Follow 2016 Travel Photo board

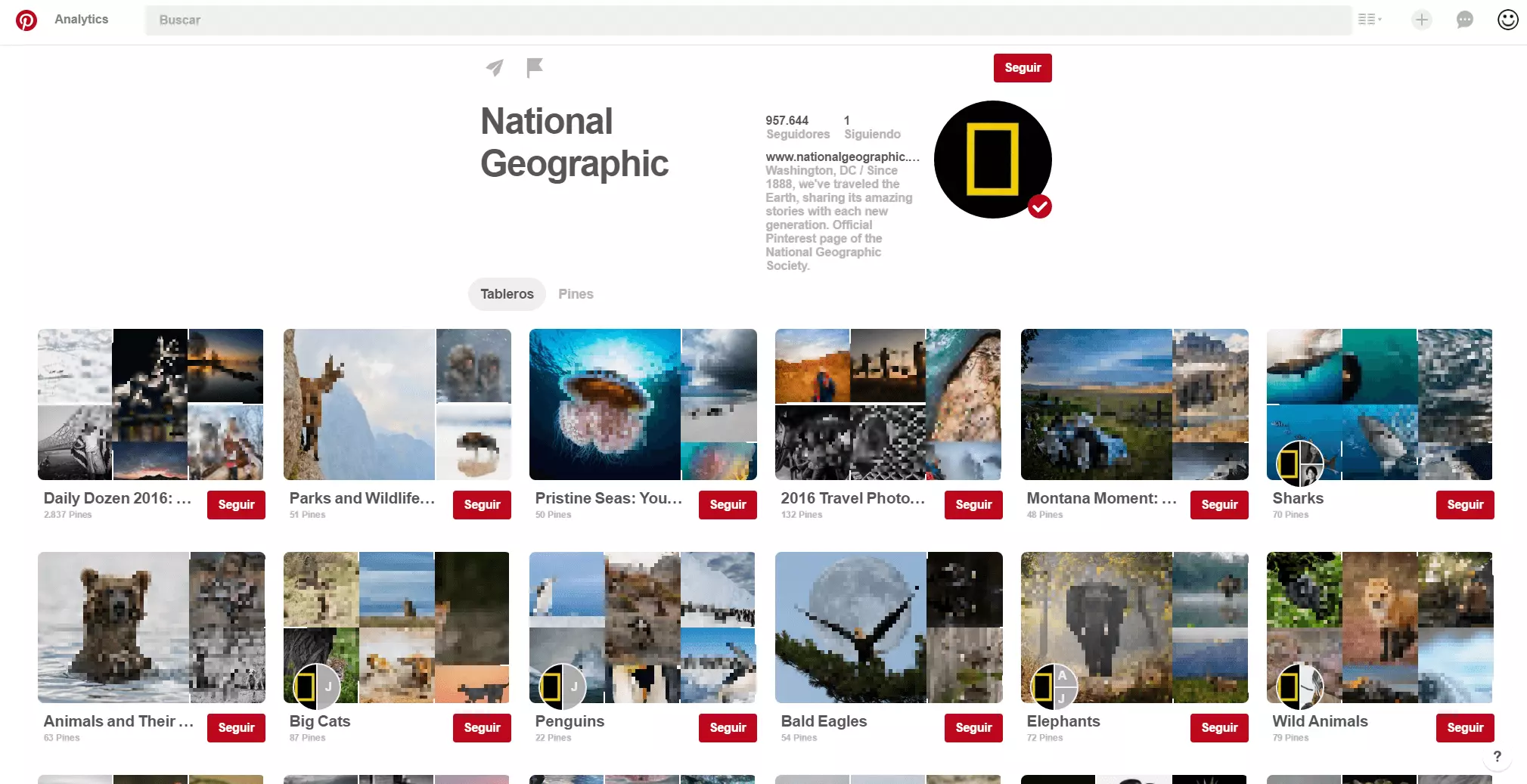[973, 505]
